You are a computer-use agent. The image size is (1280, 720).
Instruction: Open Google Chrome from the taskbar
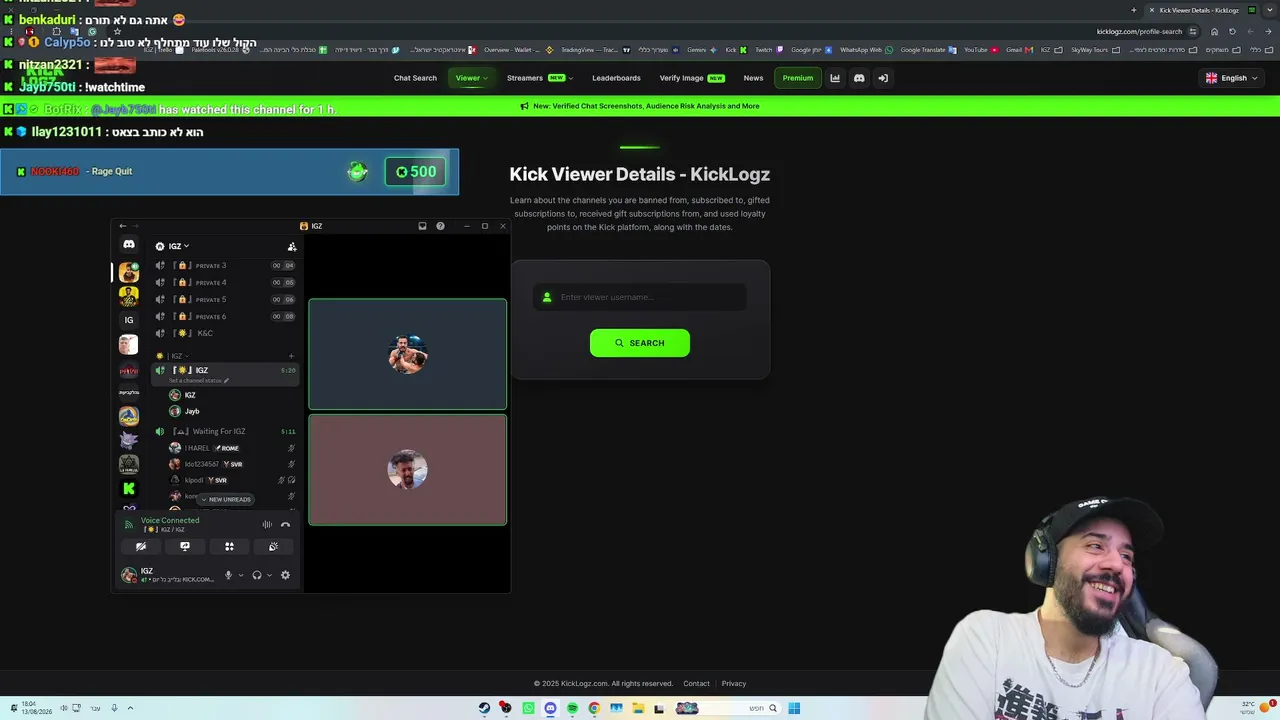(594, 708)
